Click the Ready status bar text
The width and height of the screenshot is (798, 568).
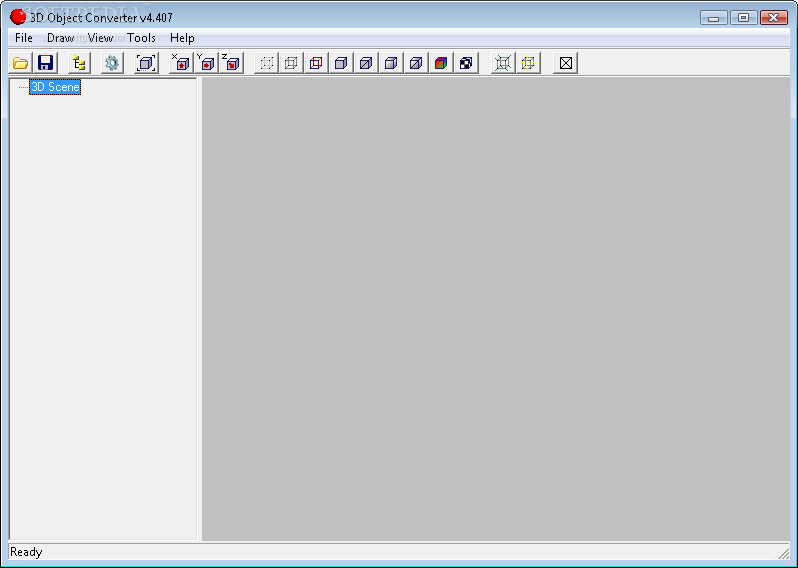tap(26, 552)
